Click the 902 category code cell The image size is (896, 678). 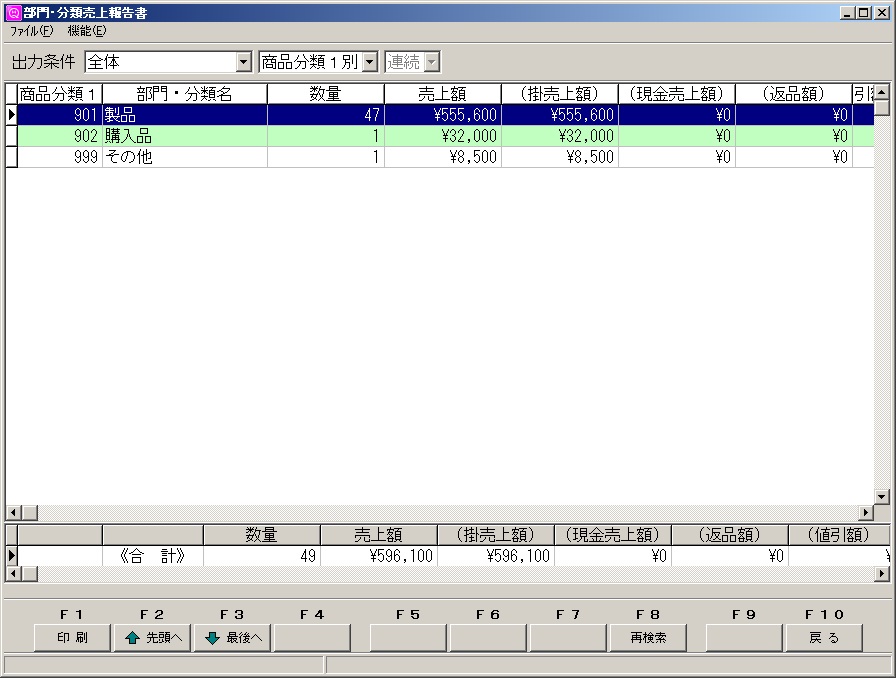[x=60, y=136]
